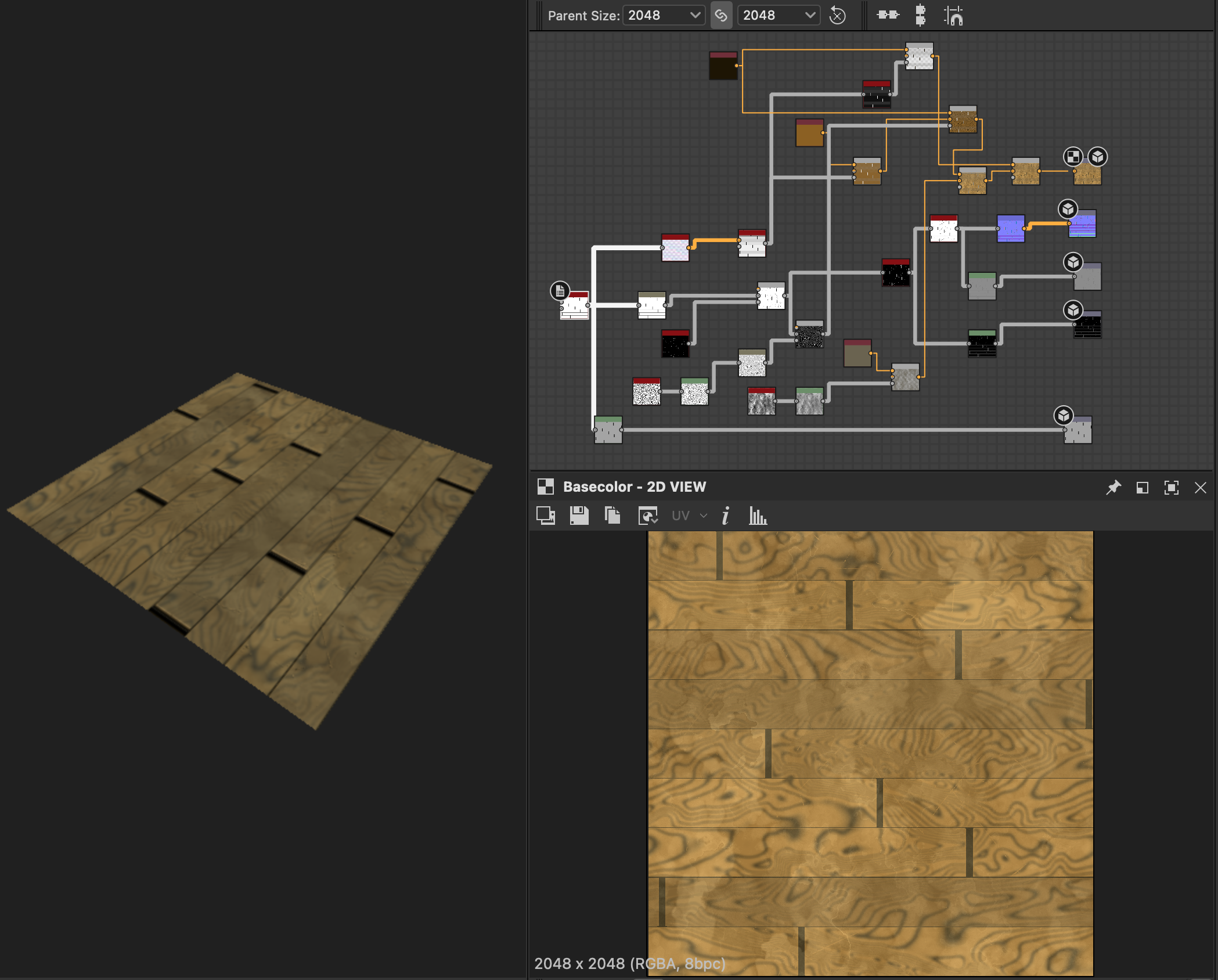Pin the Basecolor 2D view panel

point(1113,488)
